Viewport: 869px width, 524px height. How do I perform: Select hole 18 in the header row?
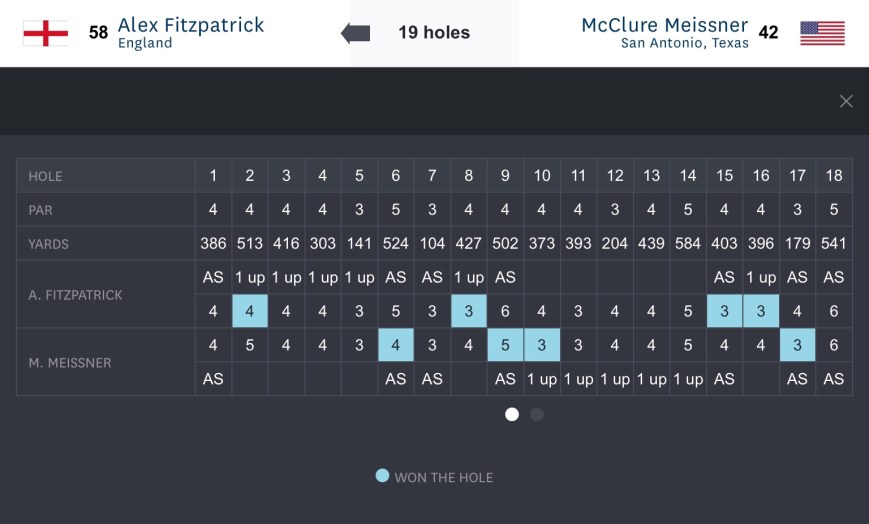coord(834,176)
